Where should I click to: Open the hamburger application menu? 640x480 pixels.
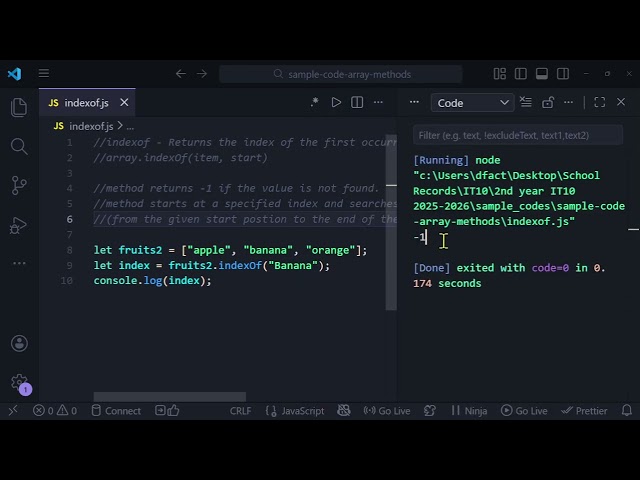44,73
